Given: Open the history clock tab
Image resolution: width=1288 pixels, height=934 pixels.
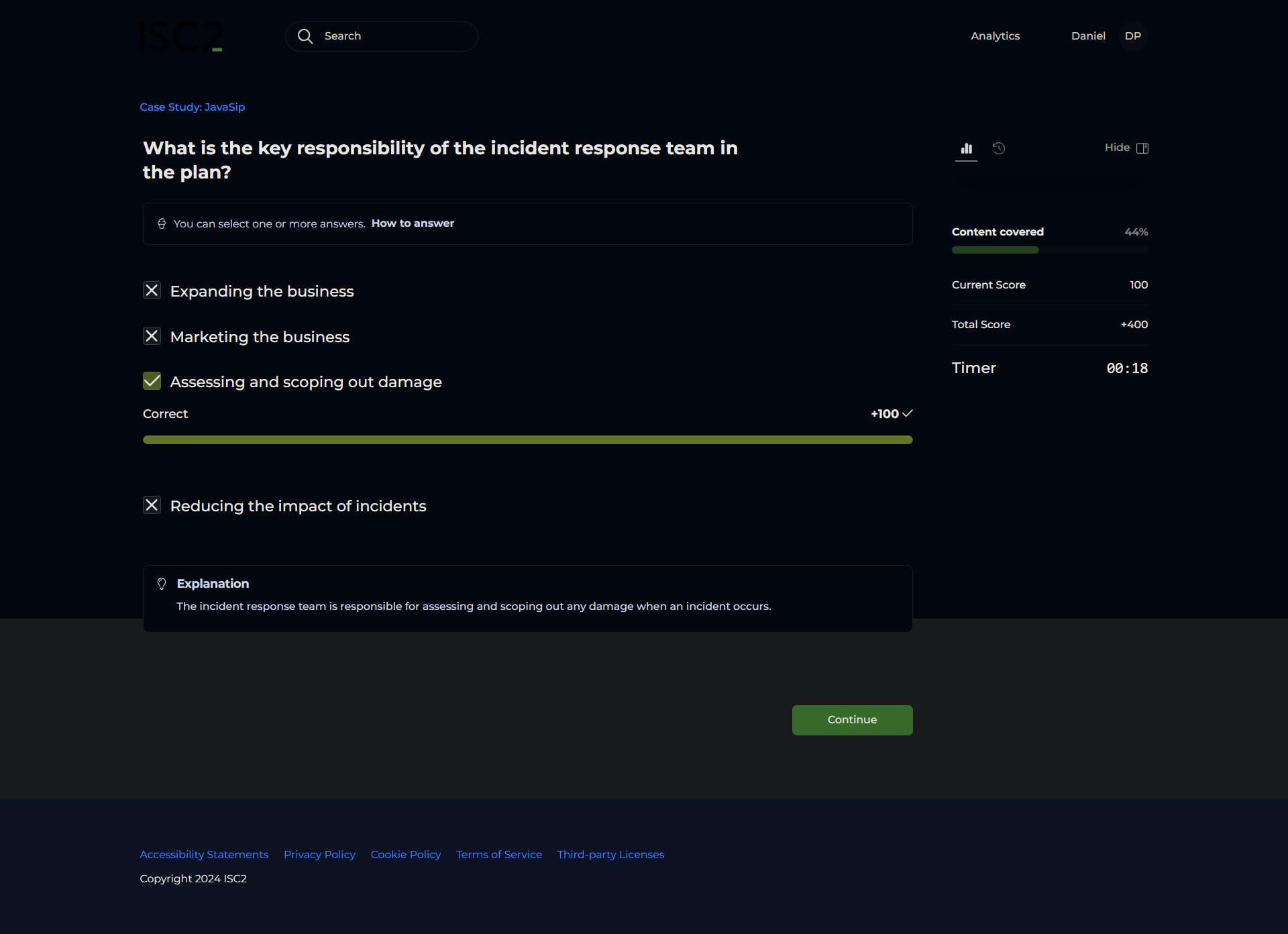Looking at the screenshot, I should (999, 148).
